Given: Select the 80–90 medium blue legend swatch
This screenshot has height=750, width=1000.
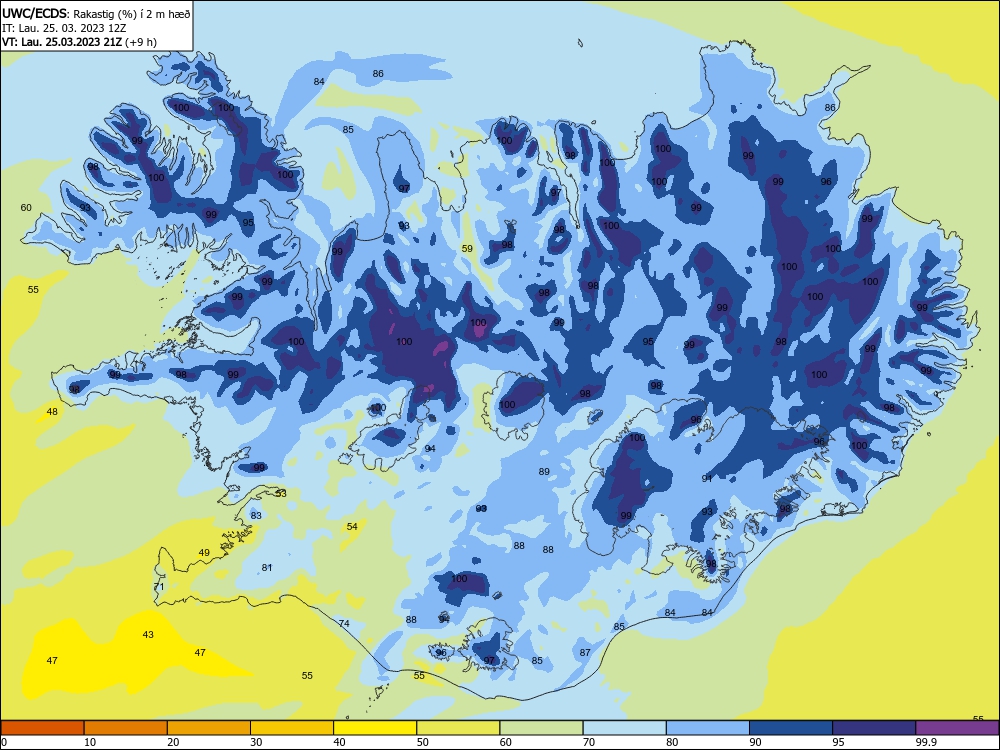Looking at the screenshot, I should tap(708, 728).
